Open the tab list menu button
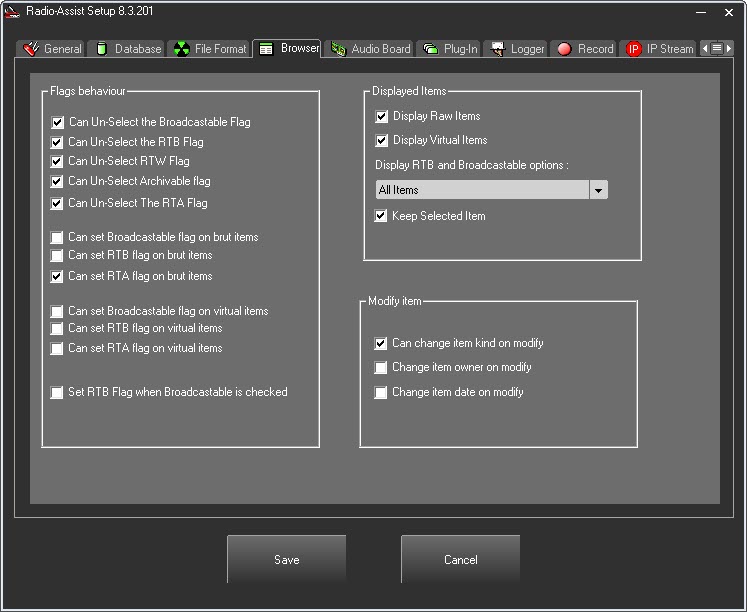 click(x=717, y=48)
